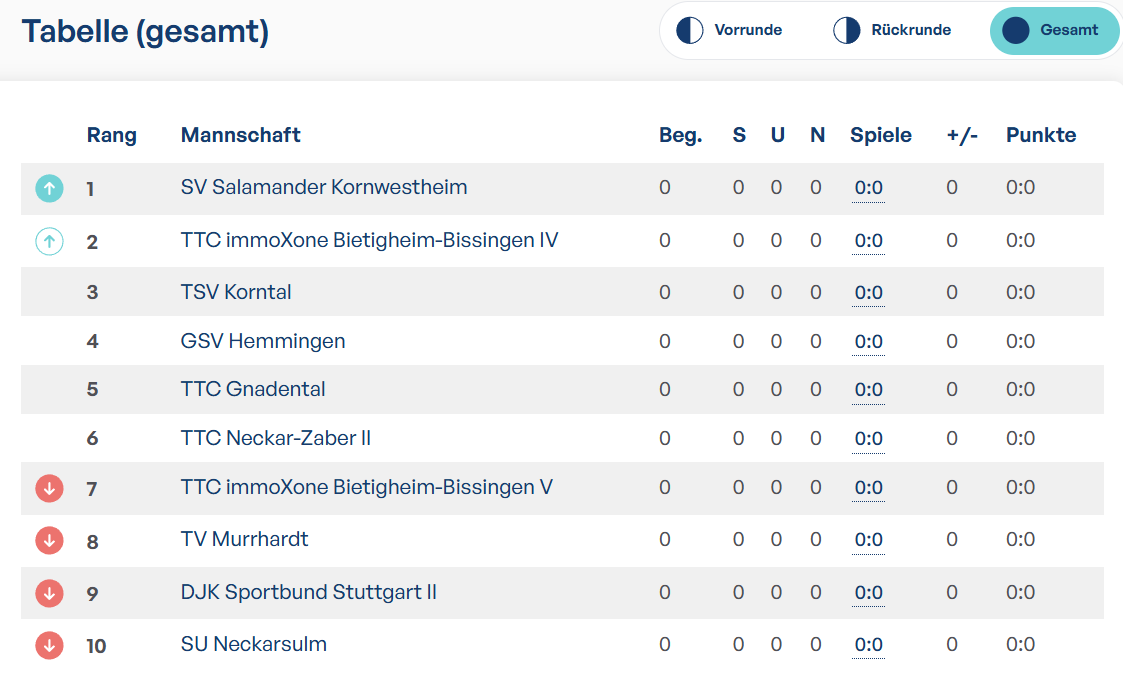This screenshot has height=682, width=1123.
Task: Click the red down arrow beside TV Murrhardt
Action: [49, 541]
